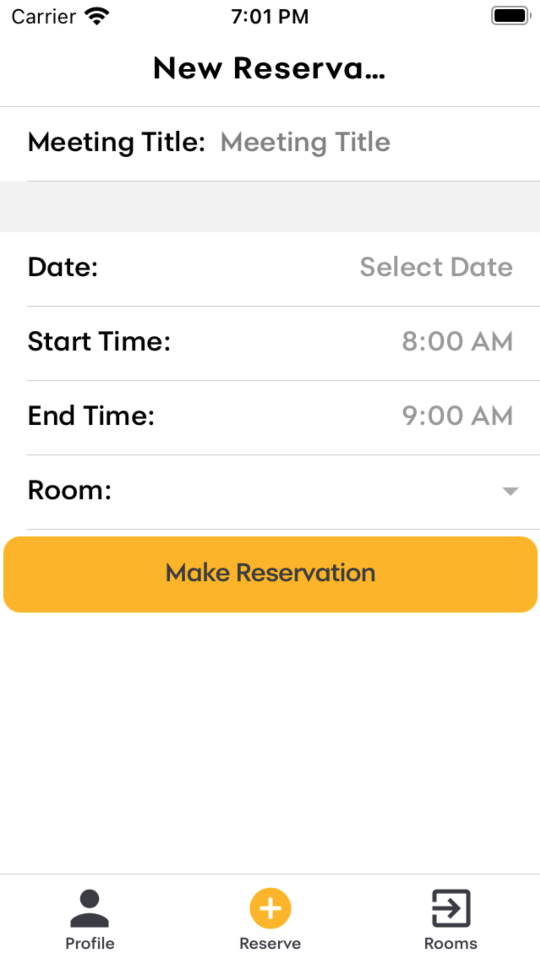
Task: Tap the End Time: row label
Action: coord(91,416)
